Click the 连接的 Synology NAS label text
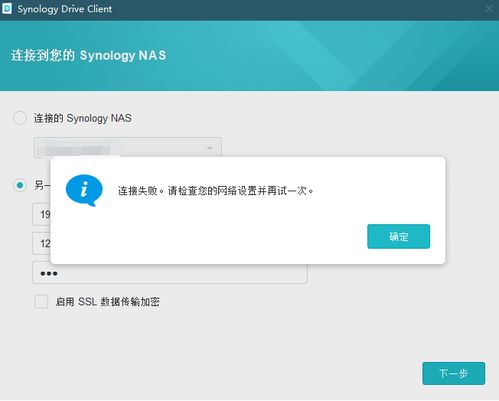499x401 pixels. [82, 118]
